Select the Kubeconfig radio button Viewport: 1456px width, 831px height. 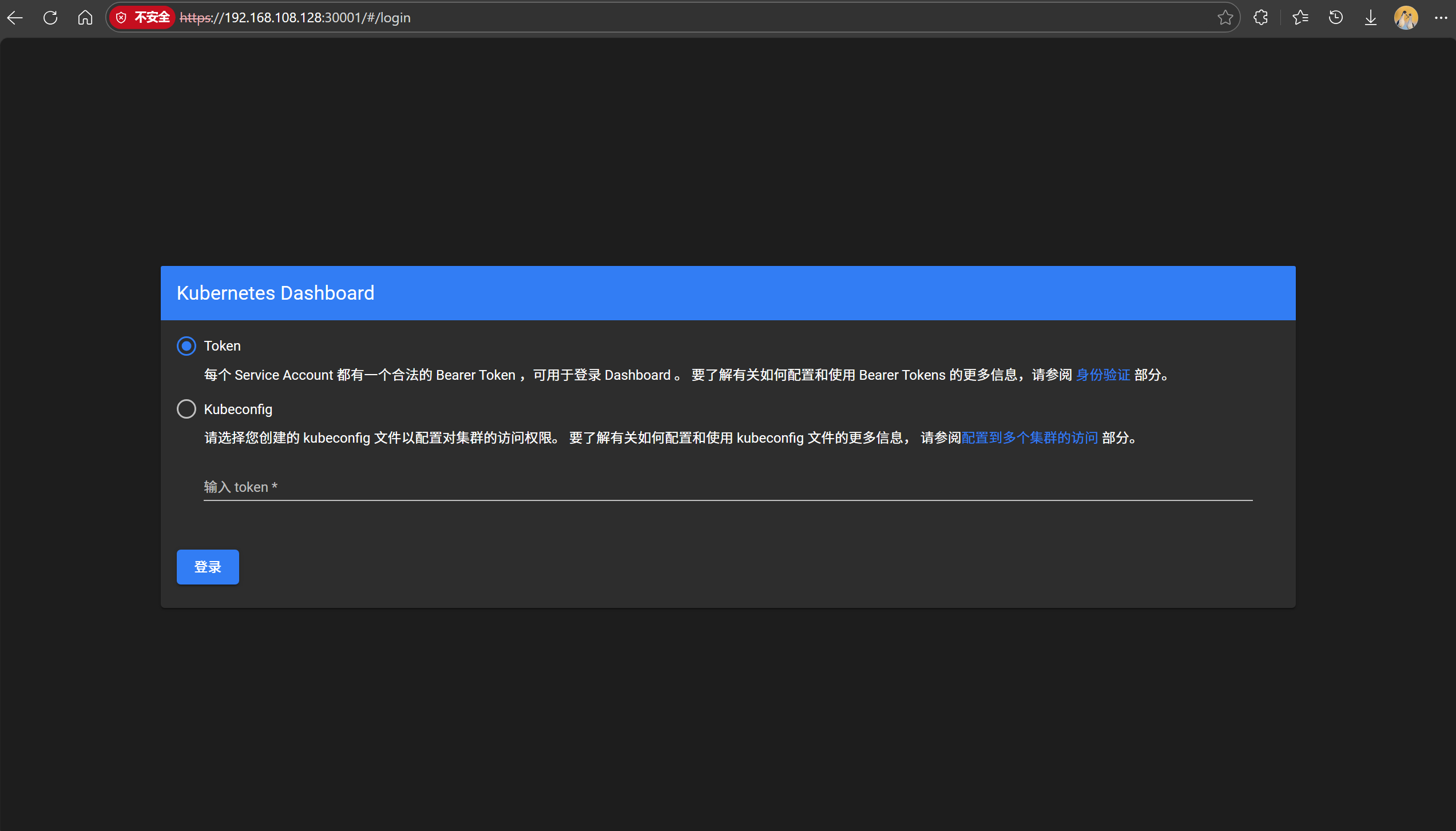(x=187, y=409)
